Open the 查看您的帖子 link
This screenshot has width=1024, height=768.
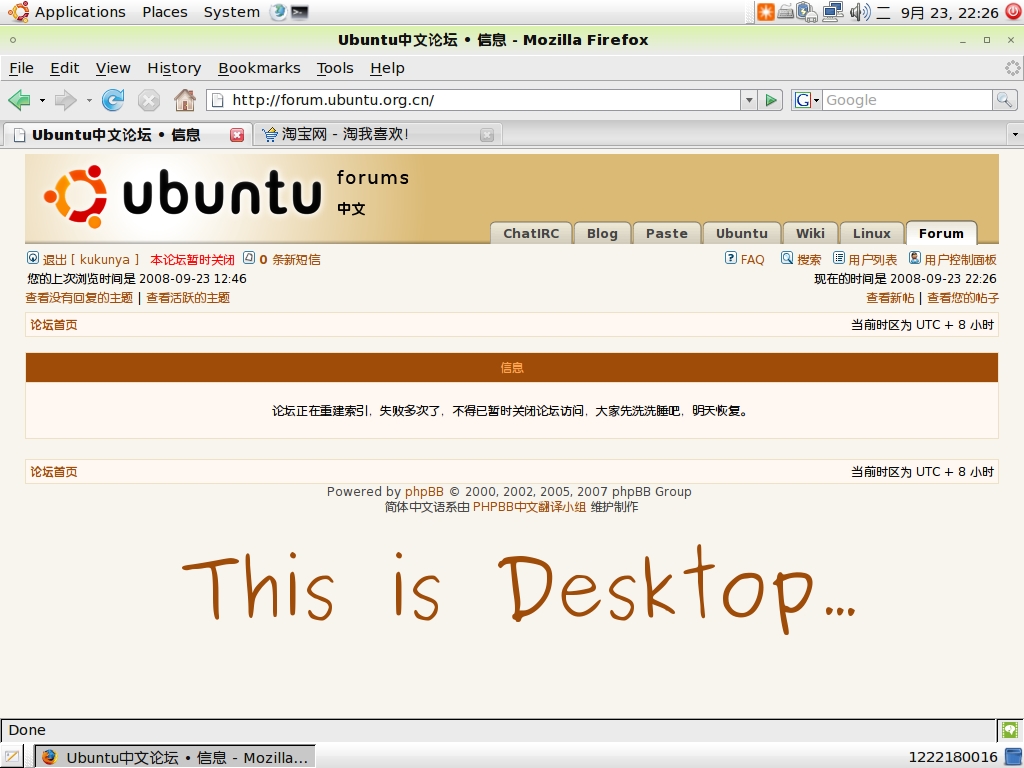(x=963, y=298)
